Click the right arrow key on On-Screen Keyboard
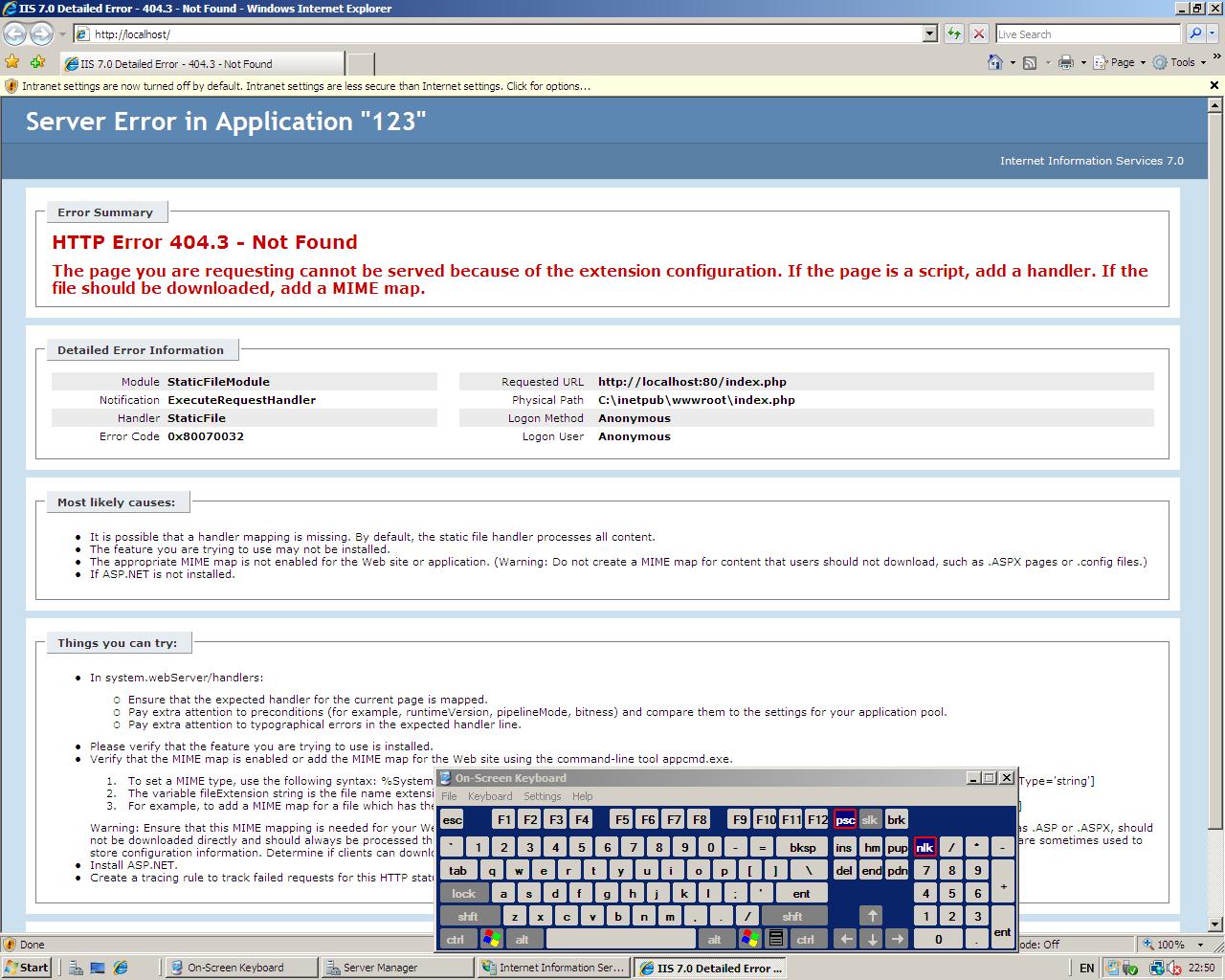 tap(897, 939)
